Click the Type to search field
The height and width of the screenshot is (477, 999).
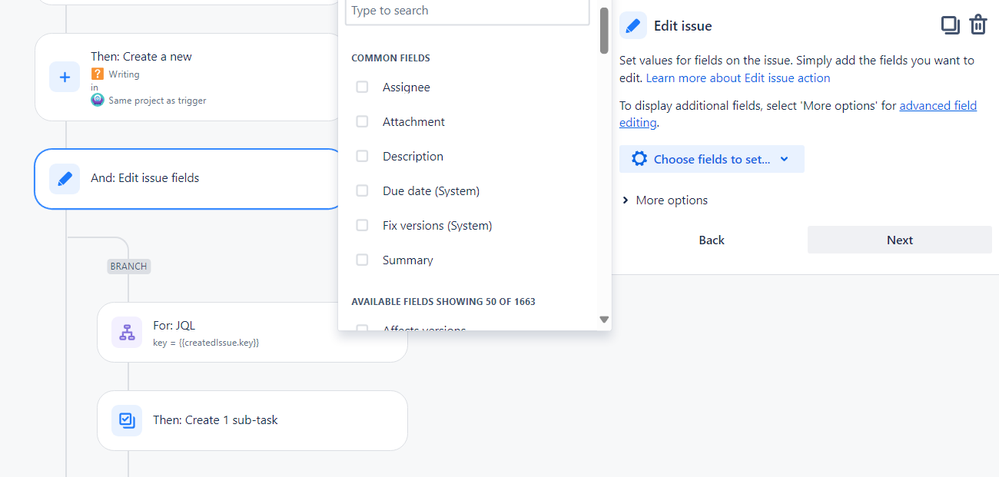(467, 11)
